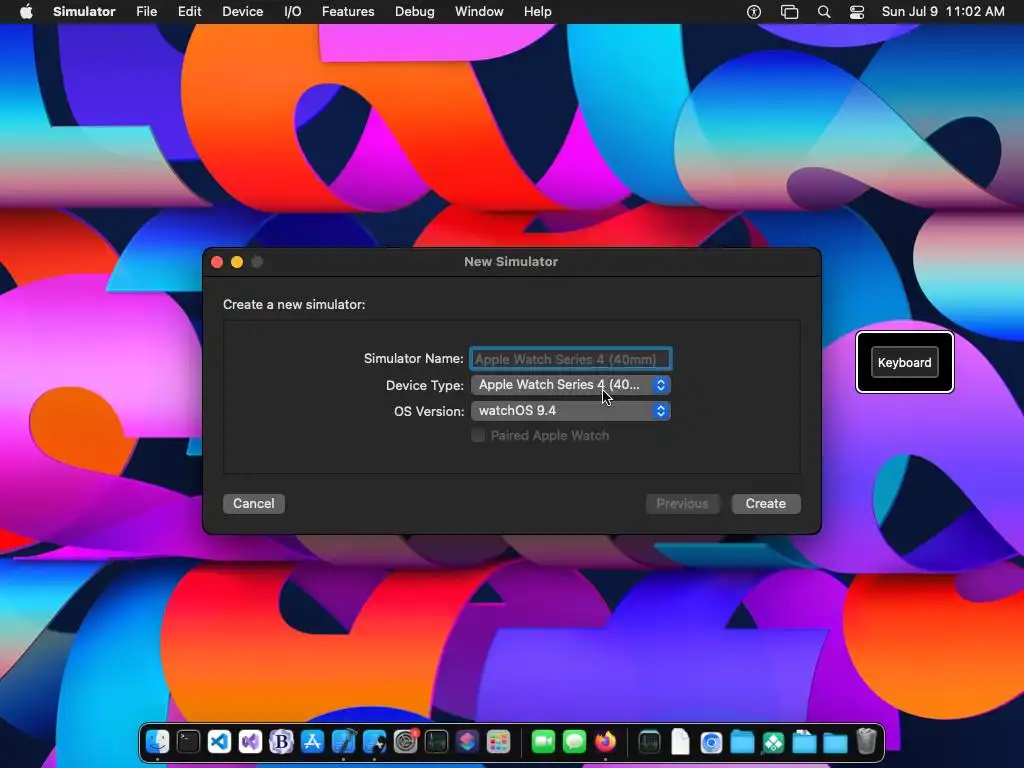1024x768 pixels.
Task: Open the Simulator app menu
Action: [x=84, y=12]
